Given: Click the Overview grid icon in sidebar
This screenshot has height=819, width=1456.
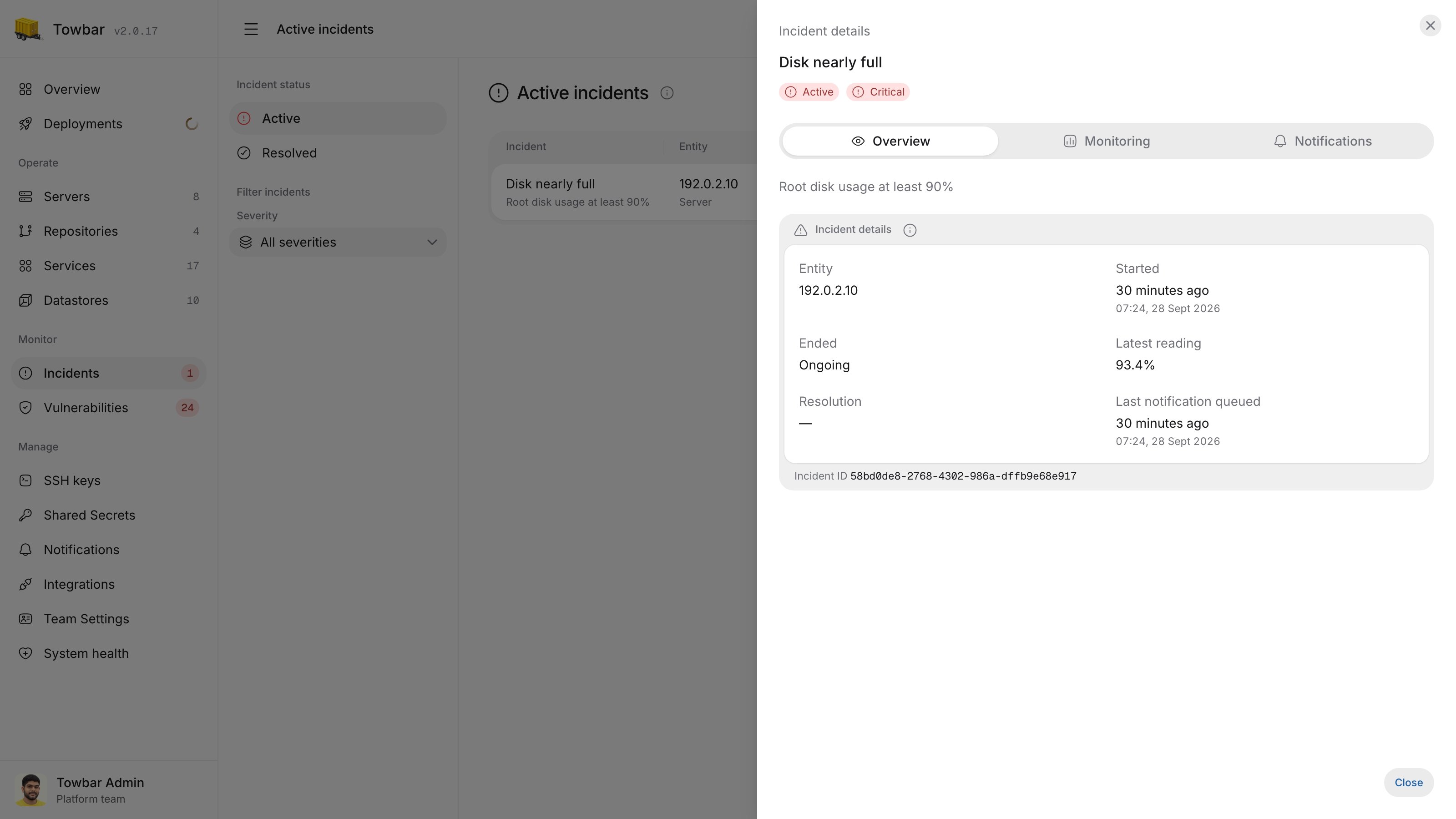Looking at the screenshot, I should pyautogui.click(x=25, y=89).
